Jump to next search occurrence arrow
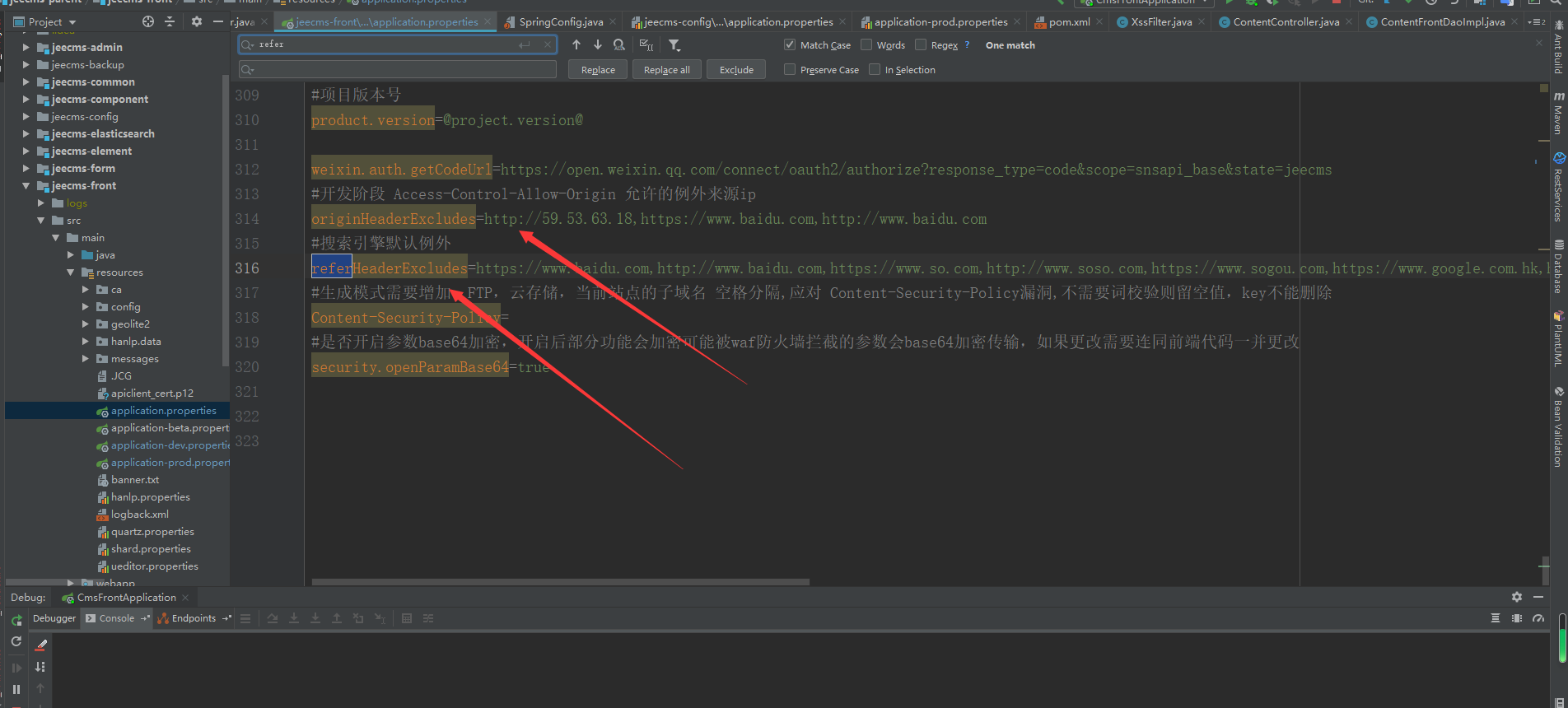 point(598,45)
